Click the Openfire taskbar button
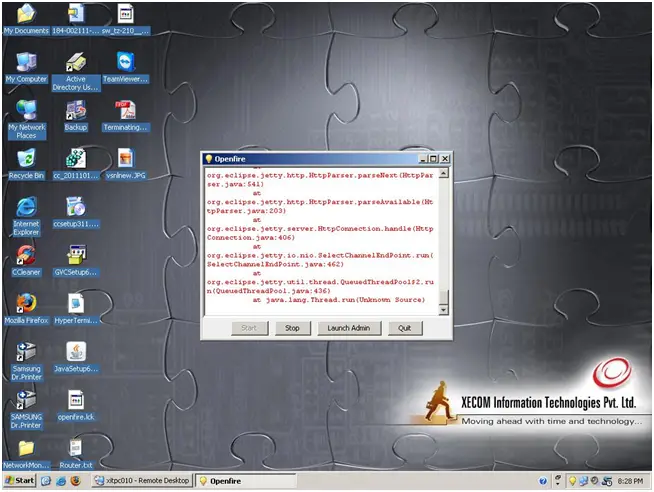The image size is (654, 492). coord(246,481)
